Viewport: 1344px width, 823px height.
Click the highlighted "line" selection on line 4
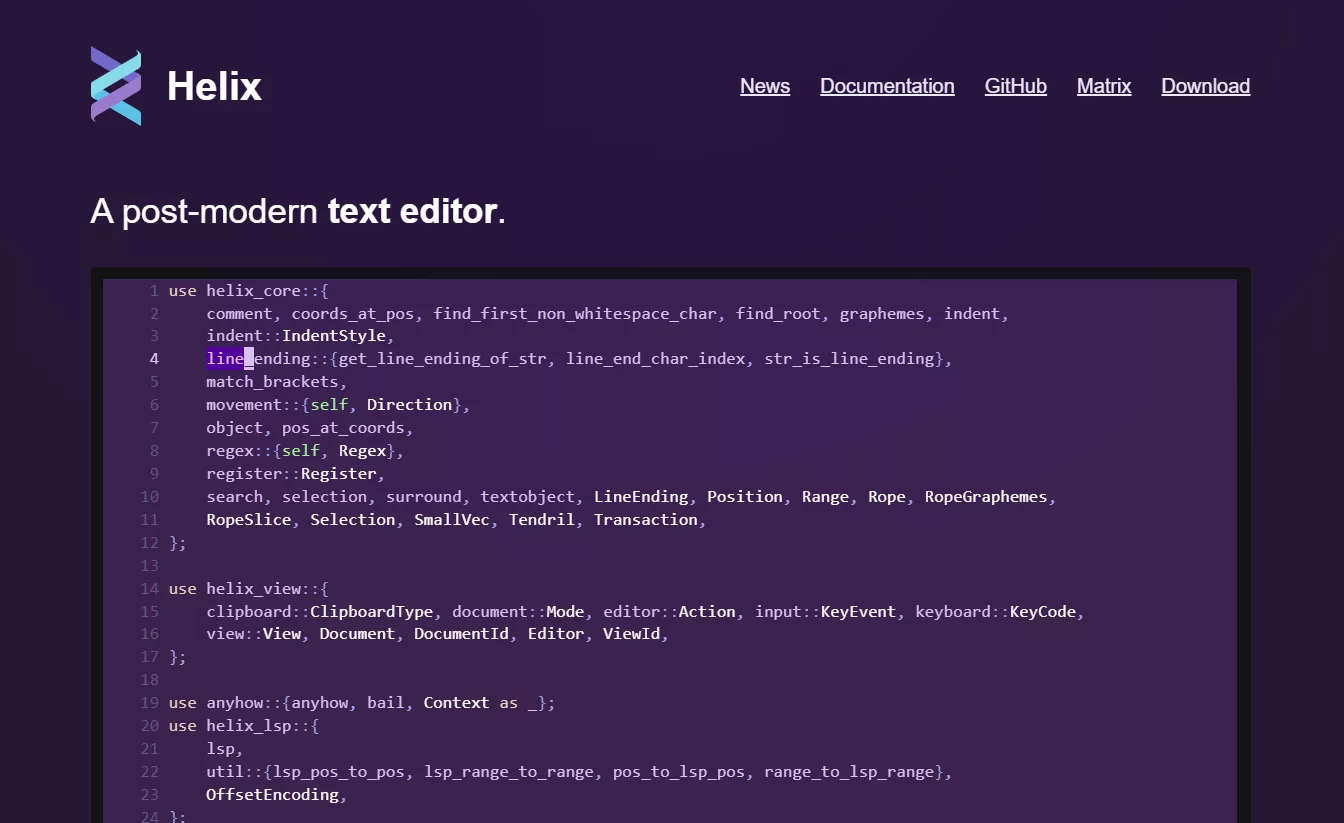(x=226, y=359)
